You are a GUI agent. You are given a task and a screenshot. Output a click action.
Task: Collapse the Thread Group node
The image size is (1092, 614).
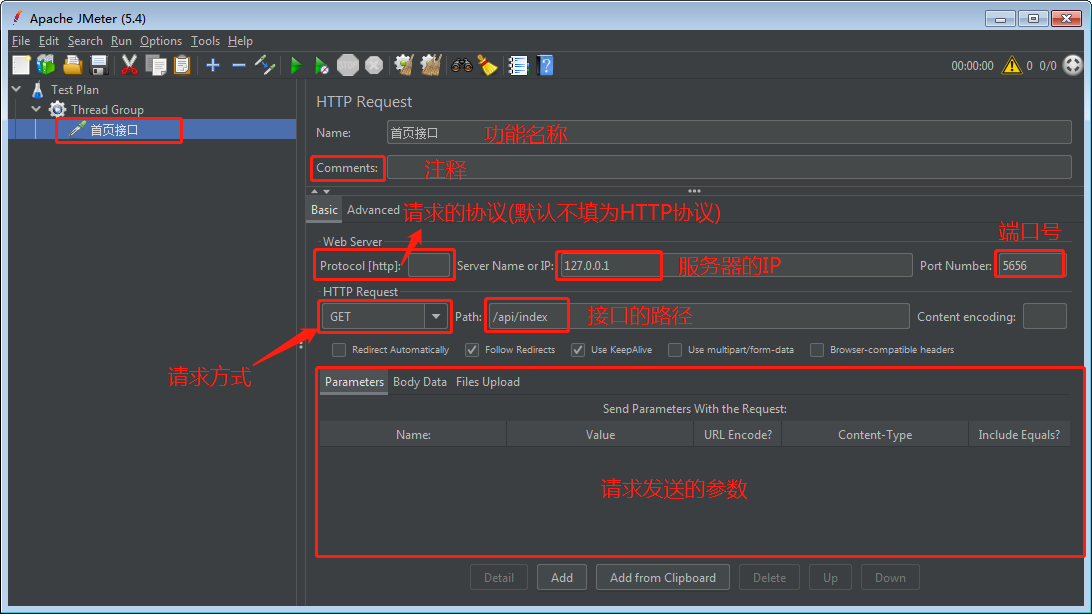[35, 109]
